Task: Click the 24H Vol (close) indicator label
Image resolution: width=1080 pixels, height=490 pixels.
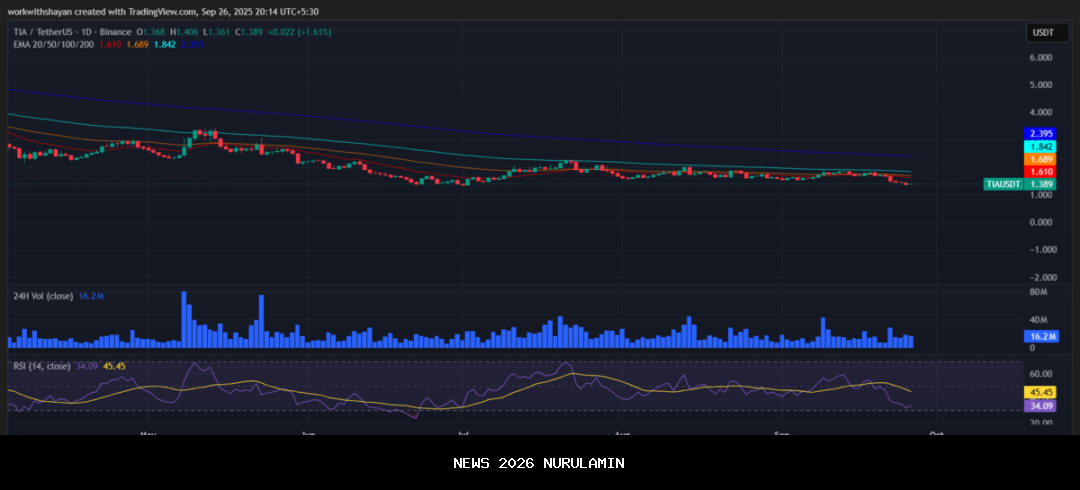Action: [x=42, y=297]
